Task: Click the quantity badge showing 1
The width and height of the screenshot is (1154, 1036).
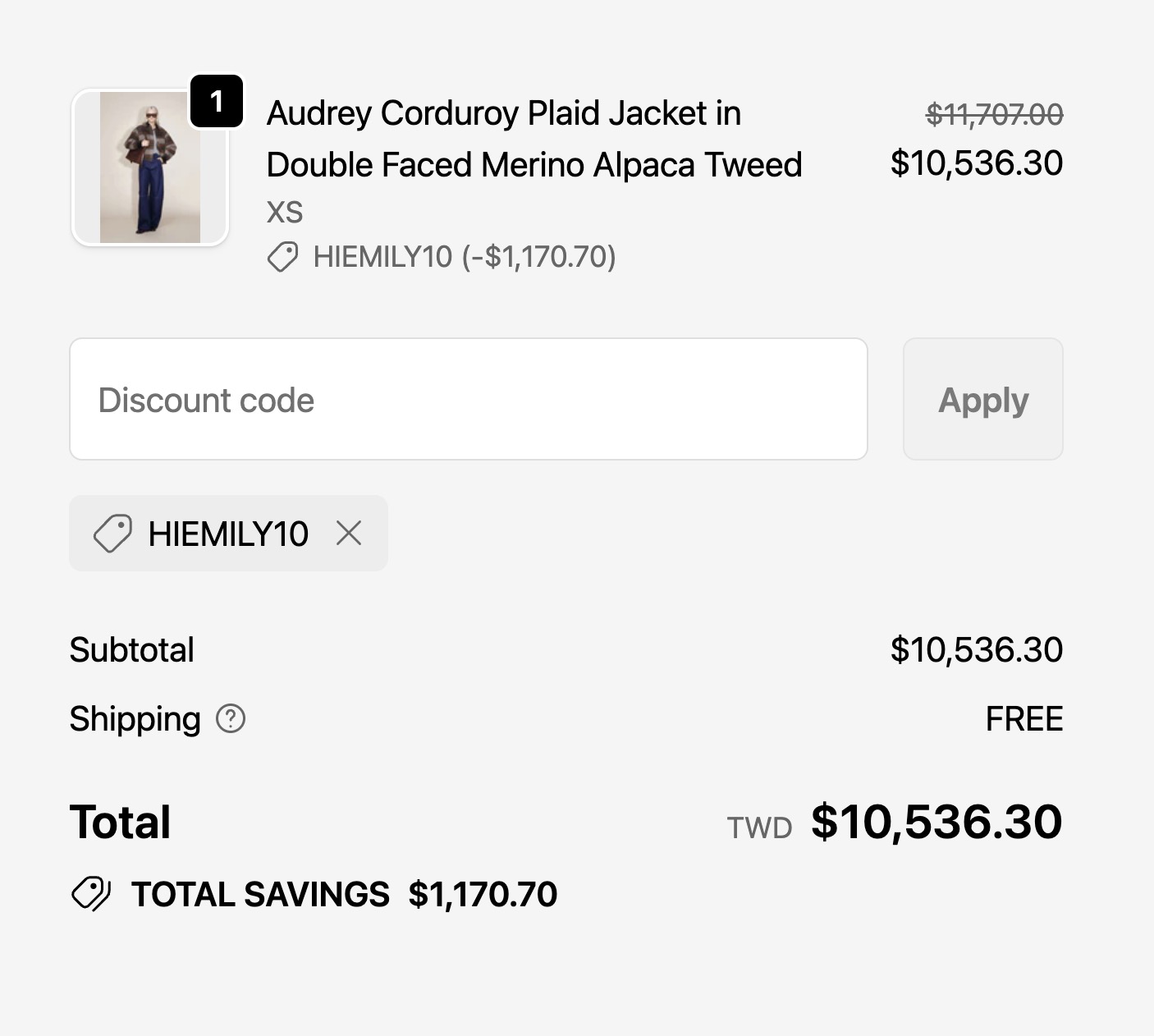Action: click(217, 102)
